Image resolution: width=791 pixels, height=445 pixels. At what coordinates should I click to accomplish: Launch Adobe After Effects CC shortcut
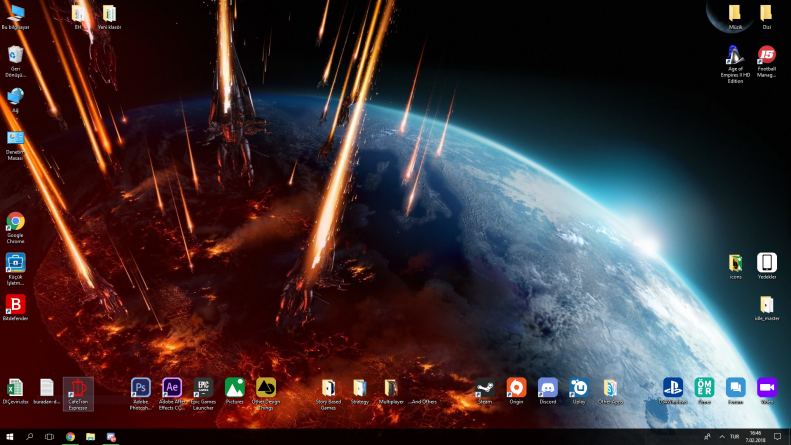[172, 394]
